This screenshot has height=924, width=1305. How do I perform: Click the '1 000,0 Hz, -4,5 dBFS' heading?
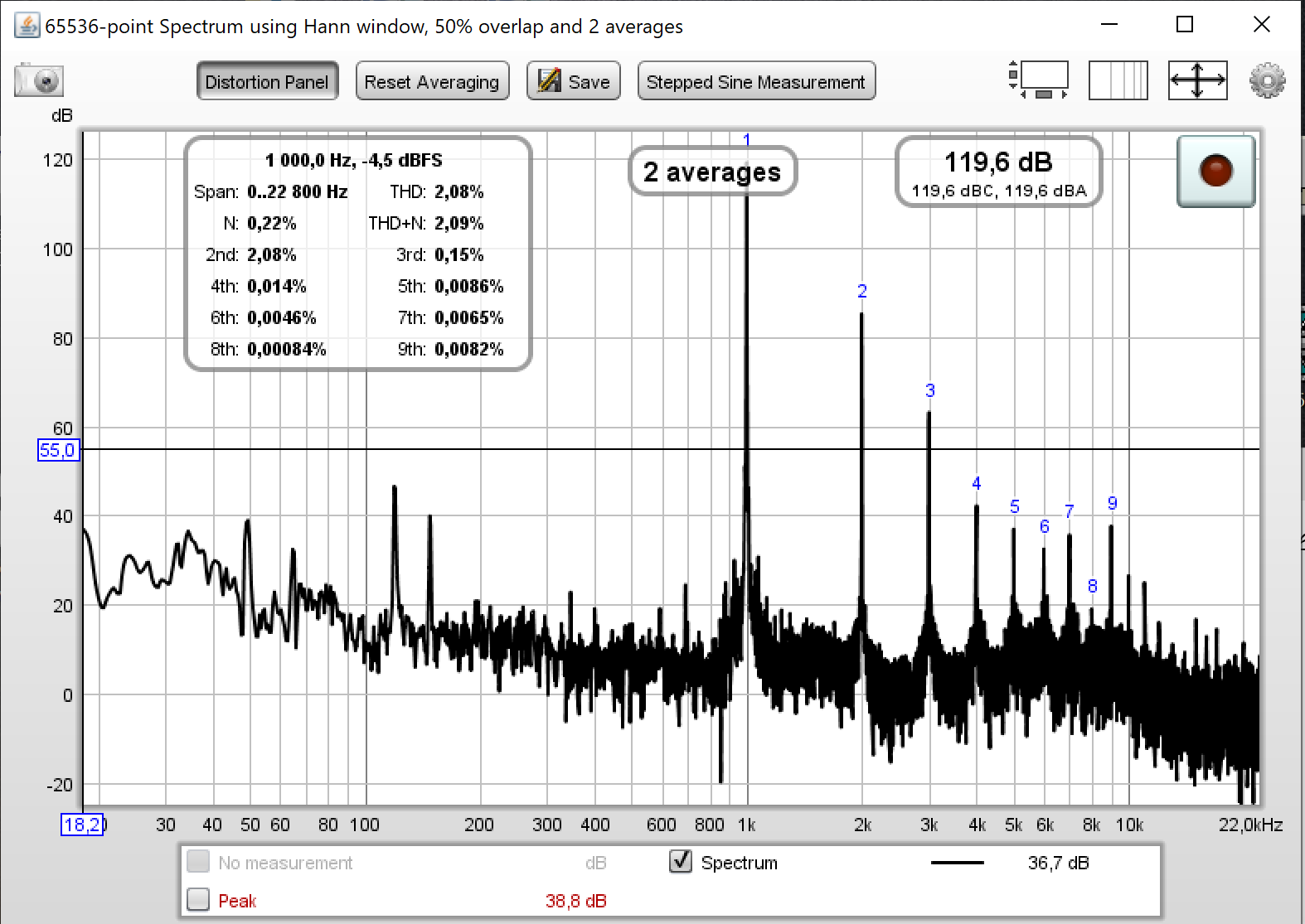click(x=354, y=160)
